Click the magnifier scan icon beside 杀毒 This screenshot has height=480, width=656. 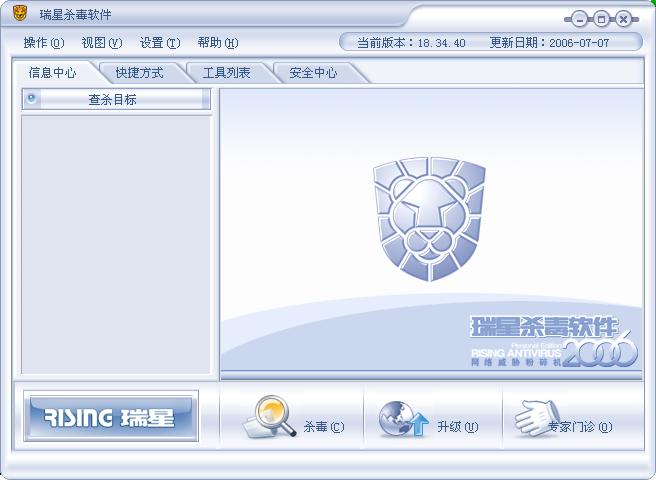[x=270, y=417]
